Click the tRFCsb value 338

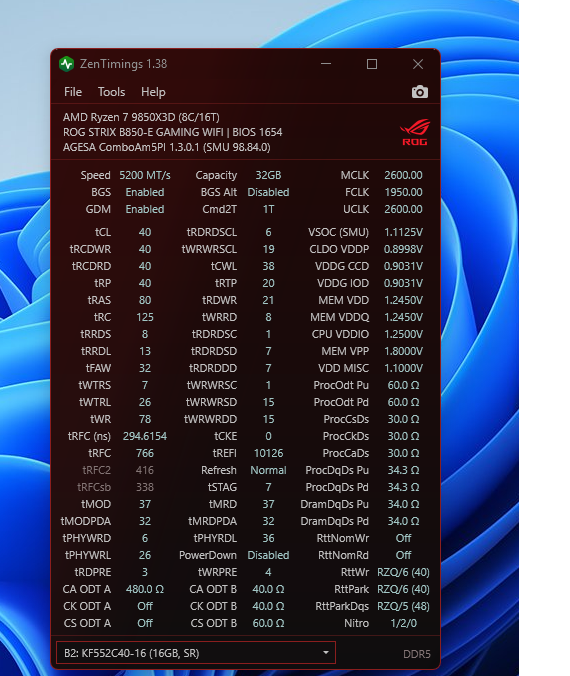click(x=145, y=487)
